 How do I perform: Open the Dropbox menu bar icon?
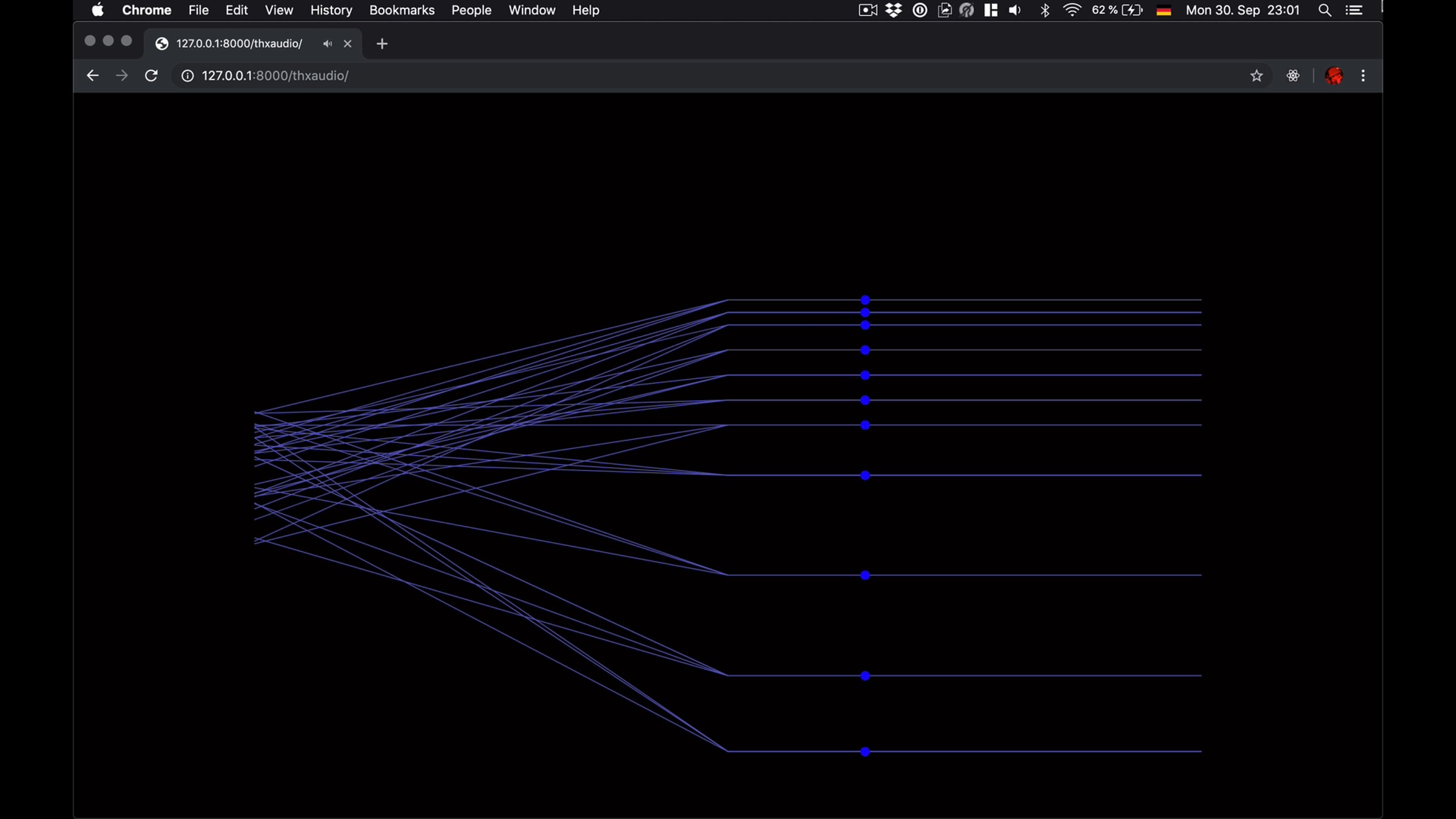coord(894,10)
